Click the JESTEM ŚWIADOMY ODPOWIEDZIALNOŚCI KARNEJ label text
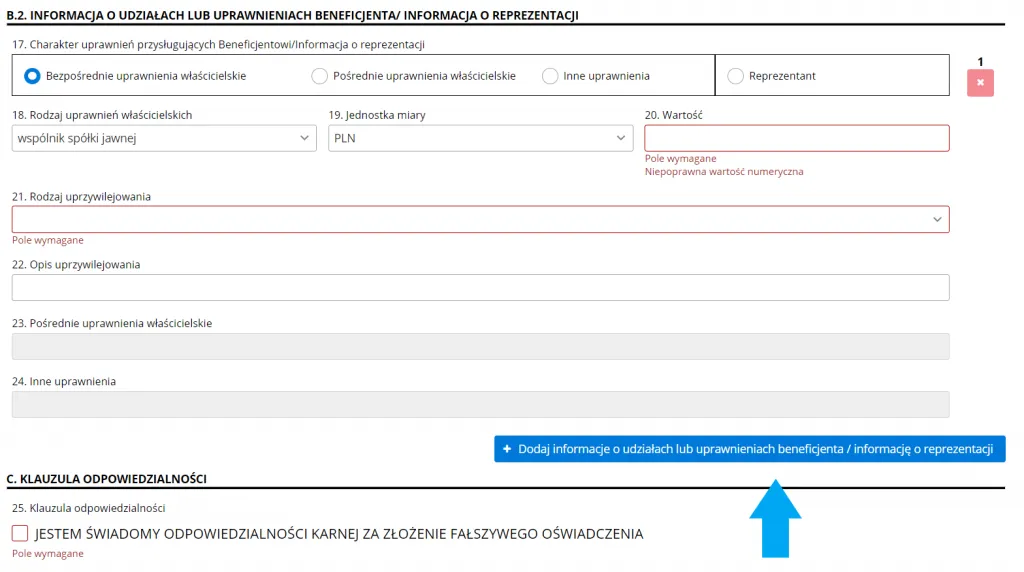Image resolution: width=1024 pixels, height=572 pixels. (x=339, y=534)
